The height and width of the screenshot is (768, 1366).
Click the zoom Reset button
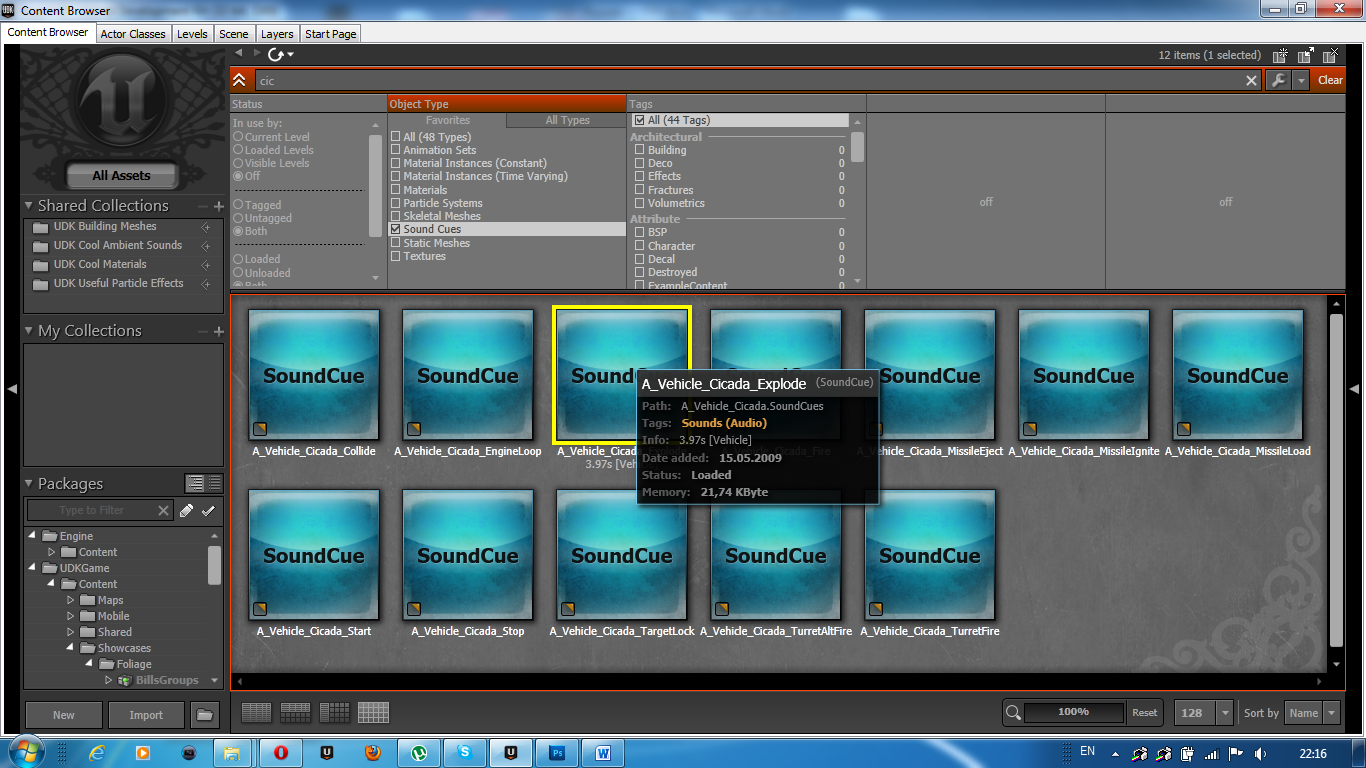(x=1144, y=713)
